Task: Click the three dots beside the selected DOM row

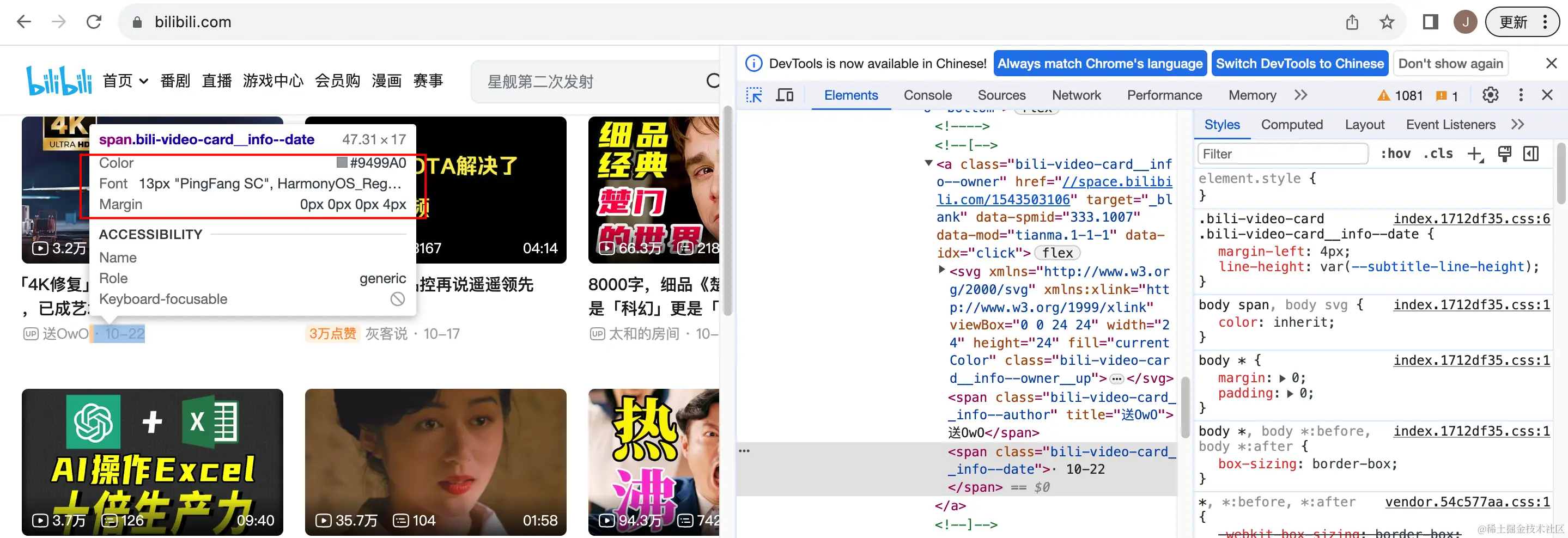Action: [744, 451]
